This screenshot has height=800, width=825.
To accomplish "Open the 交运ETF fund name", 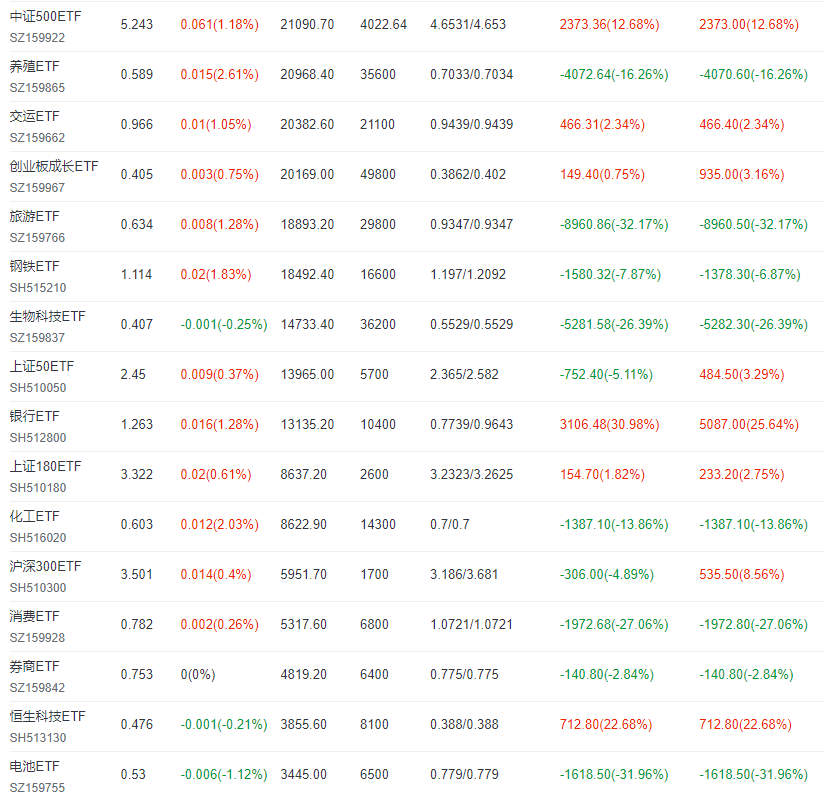I will click(x=35, y=116).
